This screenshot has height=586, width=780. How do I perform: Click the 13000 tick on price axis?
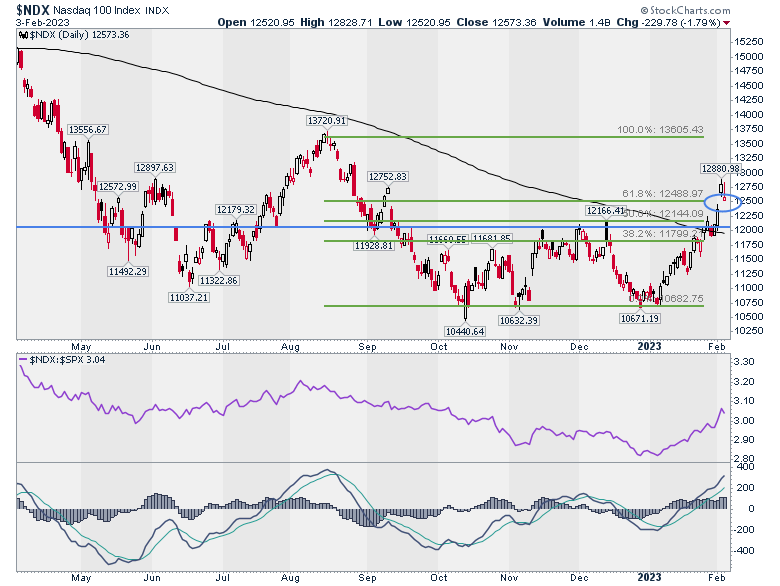(749, 173)
